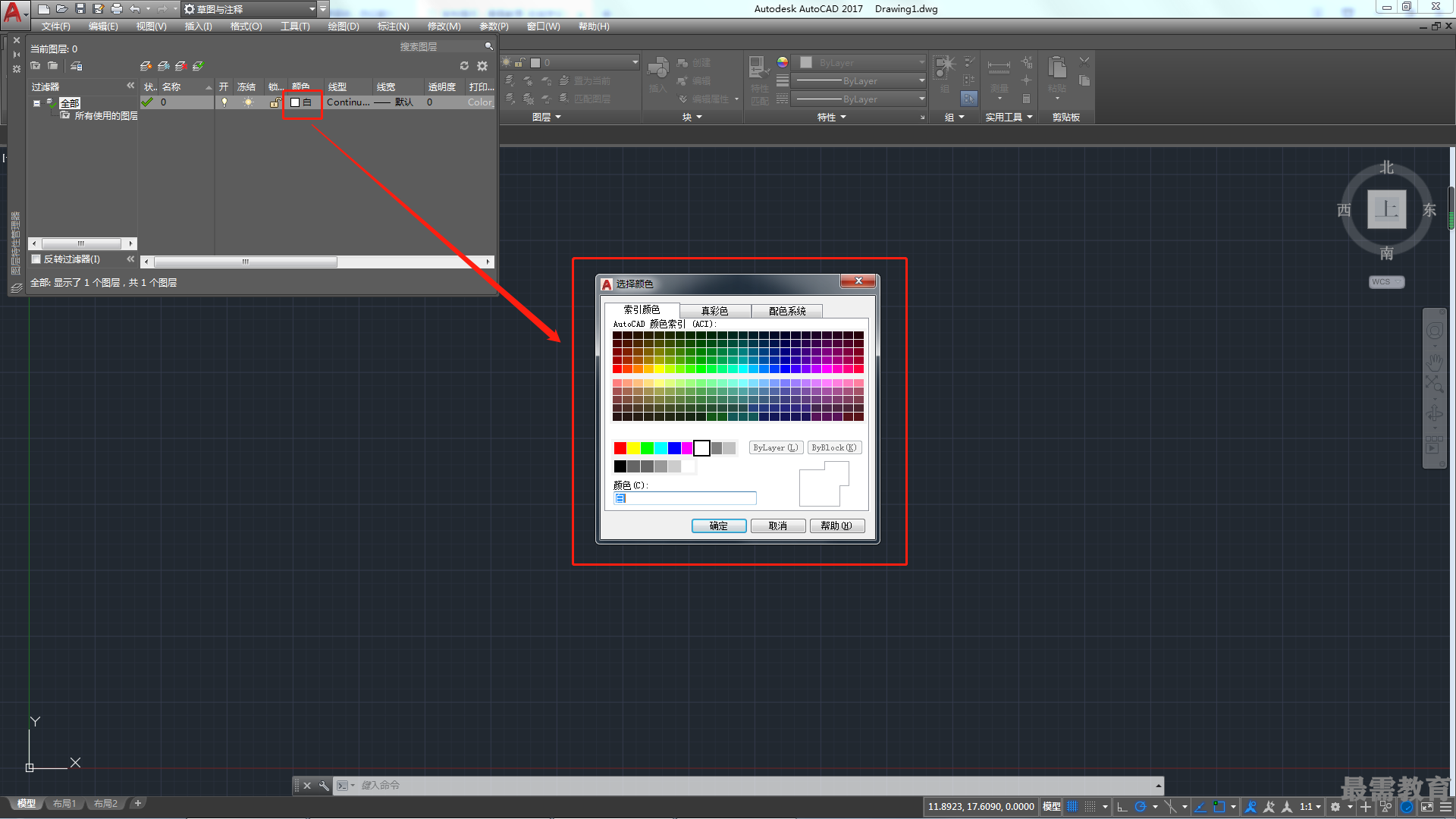Click the 搜索图层 search field
Screen dimensions: 1456x819
(440, 47)
